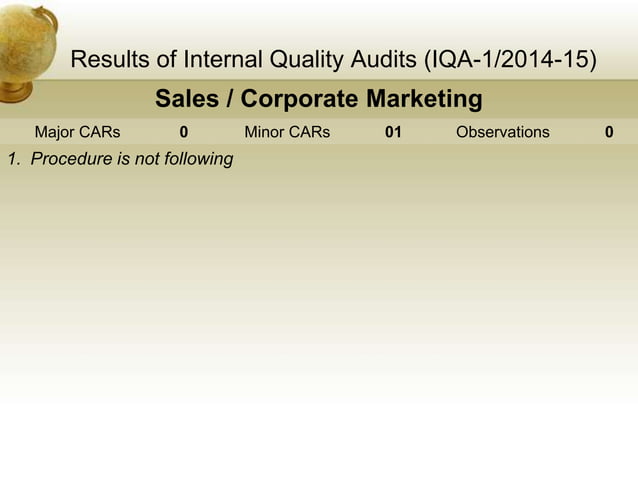Click the word 'following' in the finding
The width and height of the screenshot is (638, 478).
[x=199, y=159]
